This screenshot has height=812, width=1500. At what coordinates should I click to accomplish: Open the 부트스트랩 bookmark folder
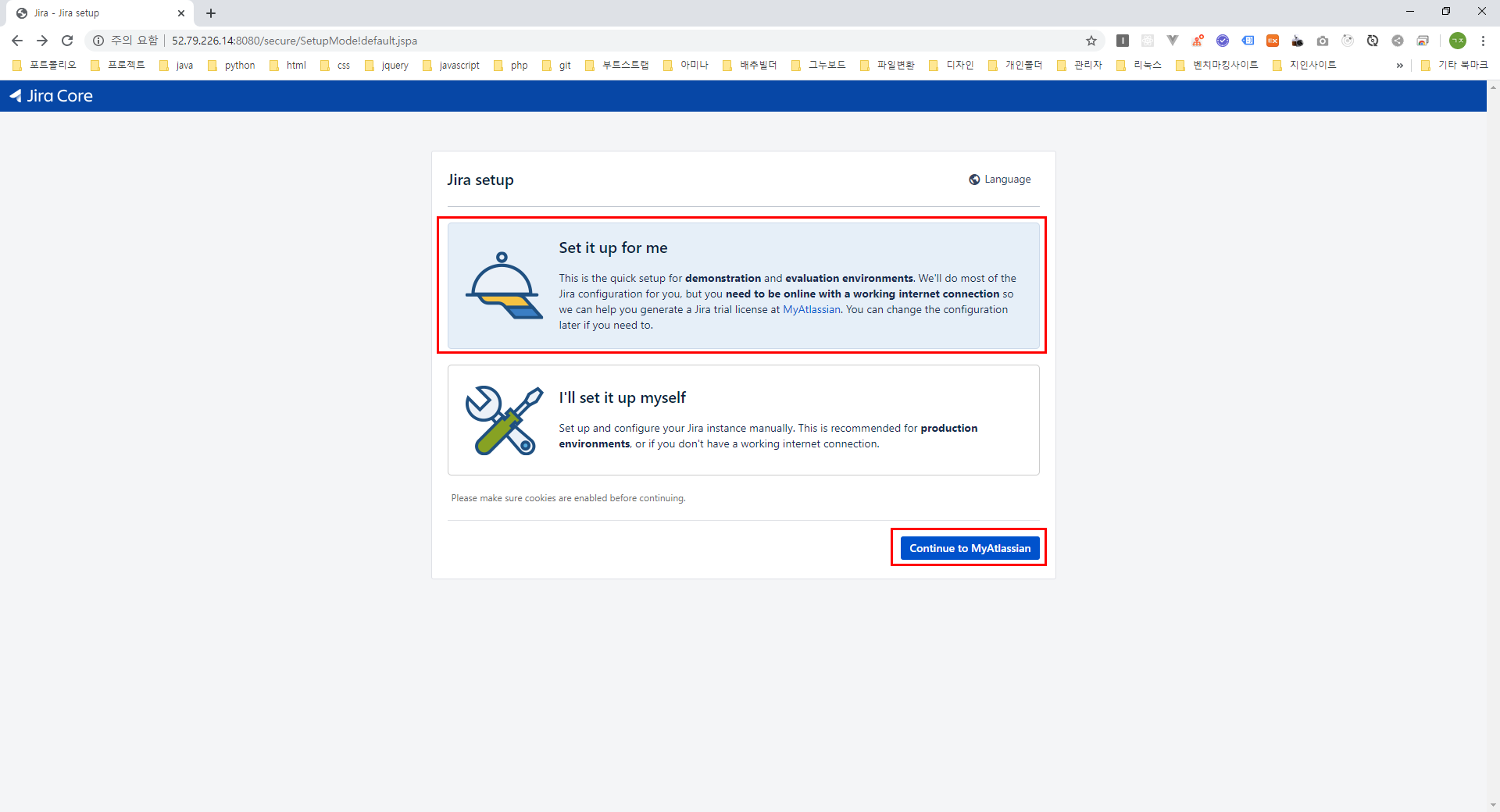(x=617, y=66)
